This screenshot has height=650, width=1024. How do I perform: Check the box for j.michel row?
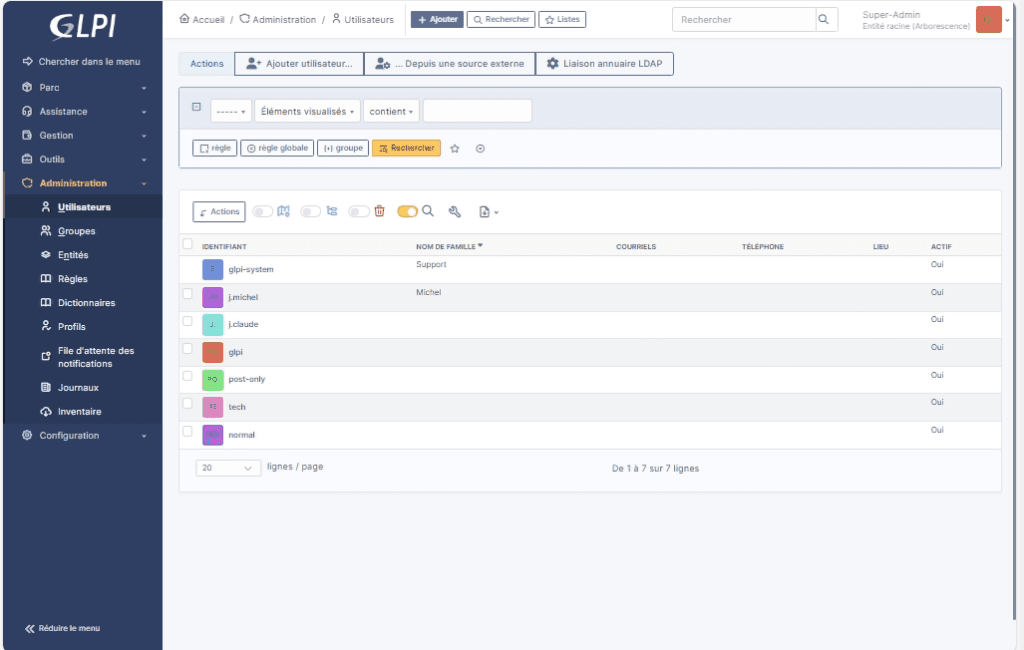tap(187, 294)
